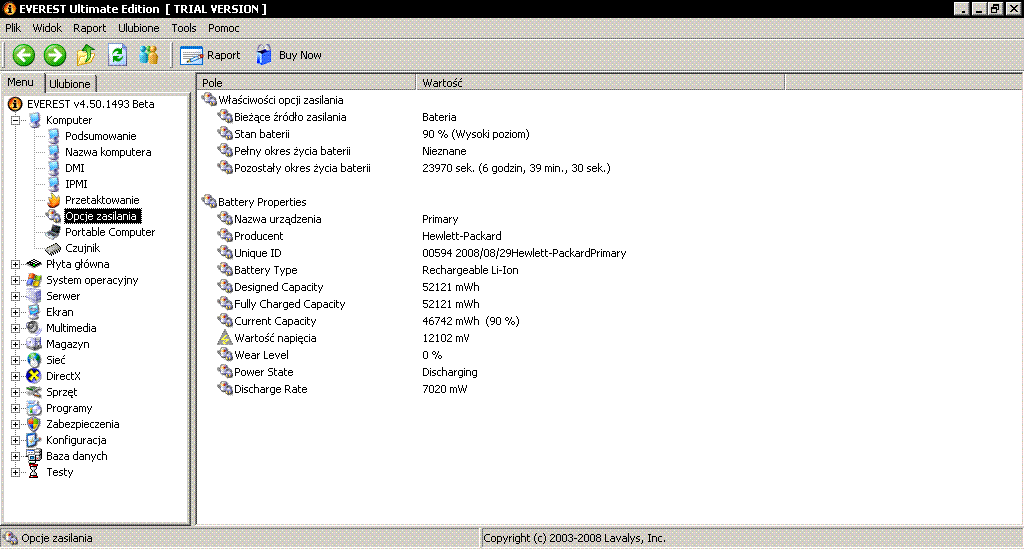Expand the Programy node

coord(15,408)
